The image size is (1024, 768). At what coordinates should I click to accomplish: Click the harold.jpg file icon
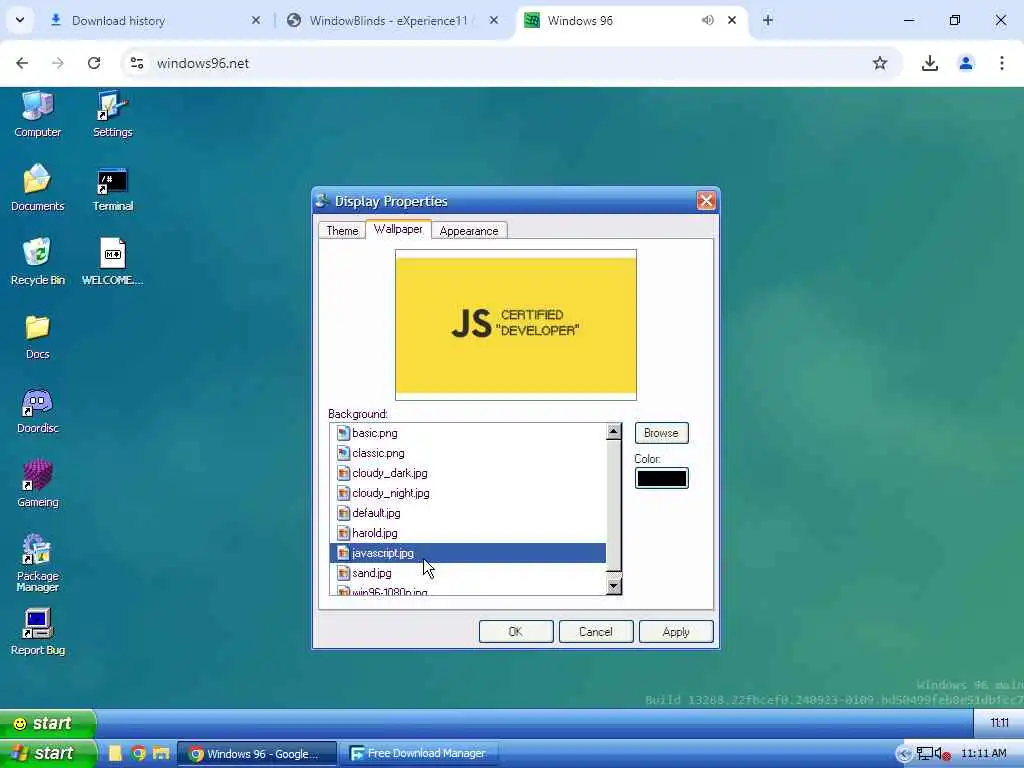(343, 534)
